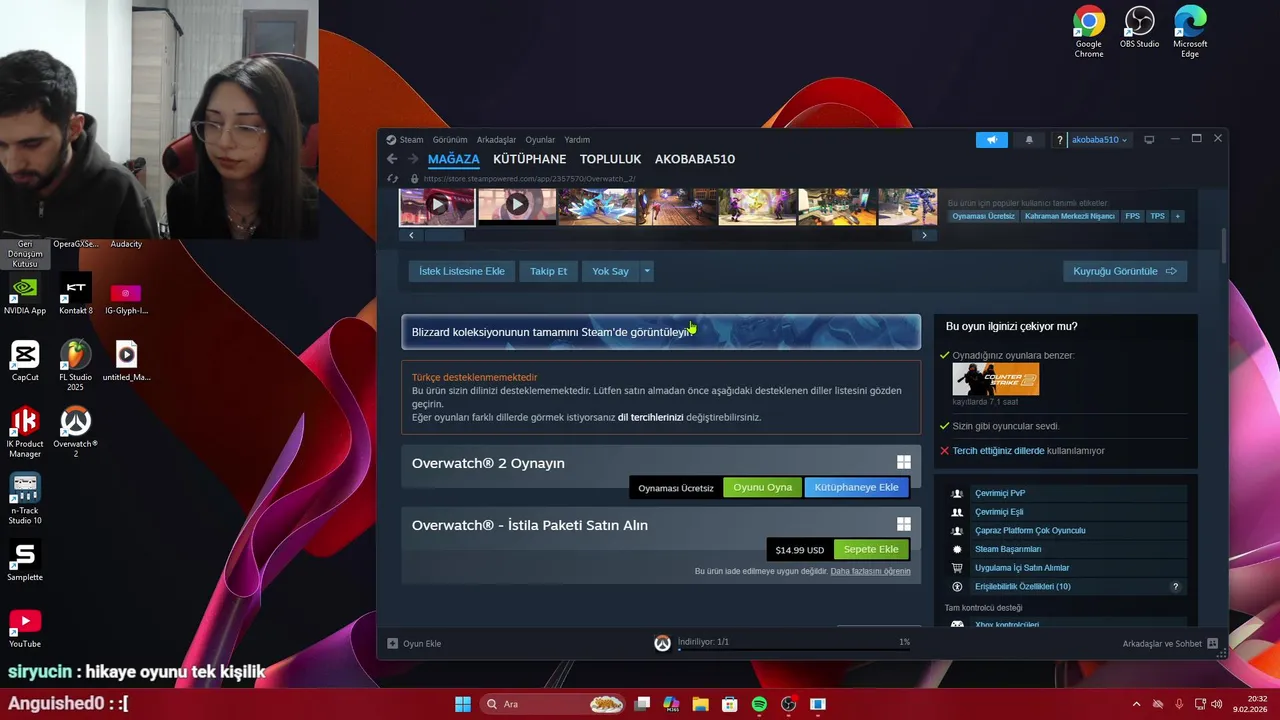Open Spotify from the taskbar

(x=759, y=704)
